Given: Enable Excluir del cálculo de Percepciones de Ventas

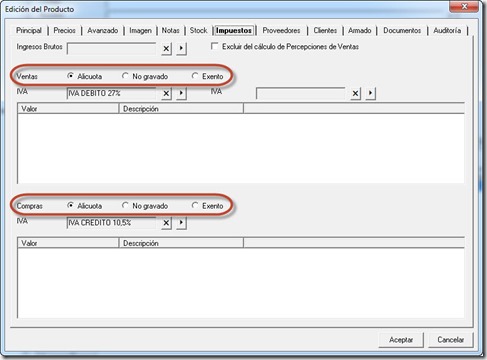Looking at the screenshot, I should [215, 46].
